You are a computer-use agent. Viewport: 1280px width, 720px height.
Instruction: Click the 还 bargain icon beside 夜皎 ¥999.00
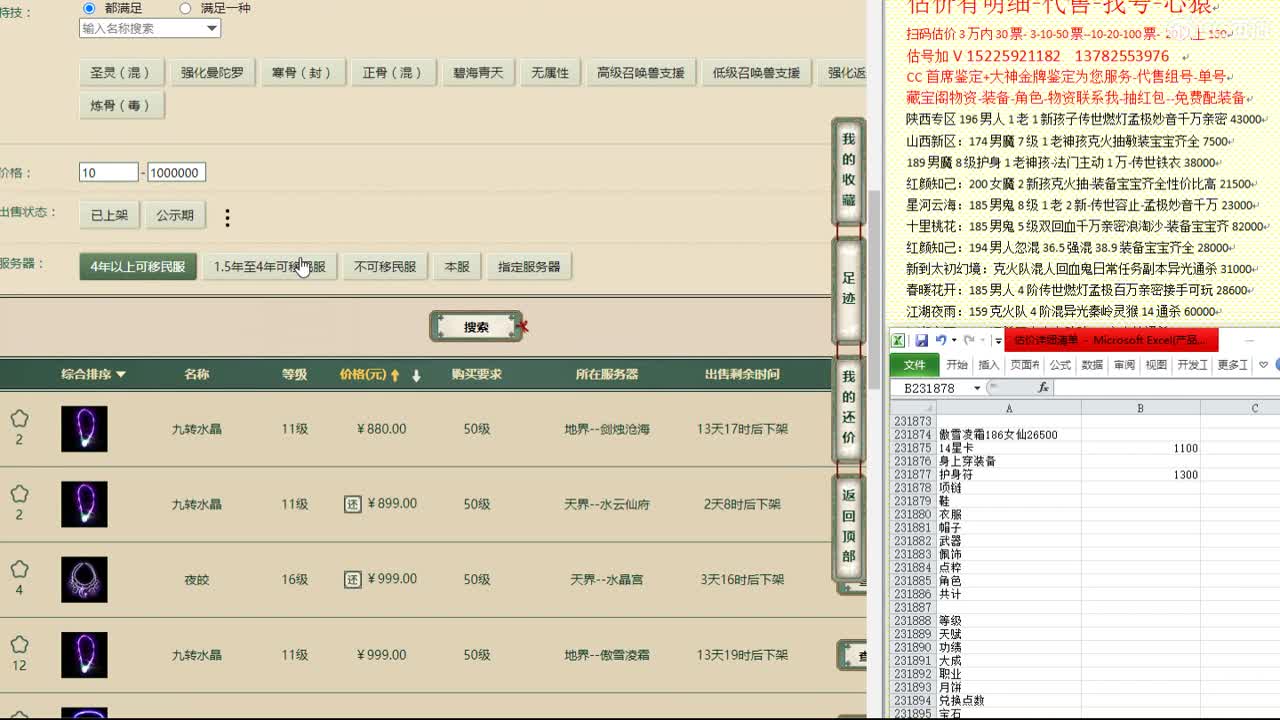pyautogui.click(x=352, y=579)
